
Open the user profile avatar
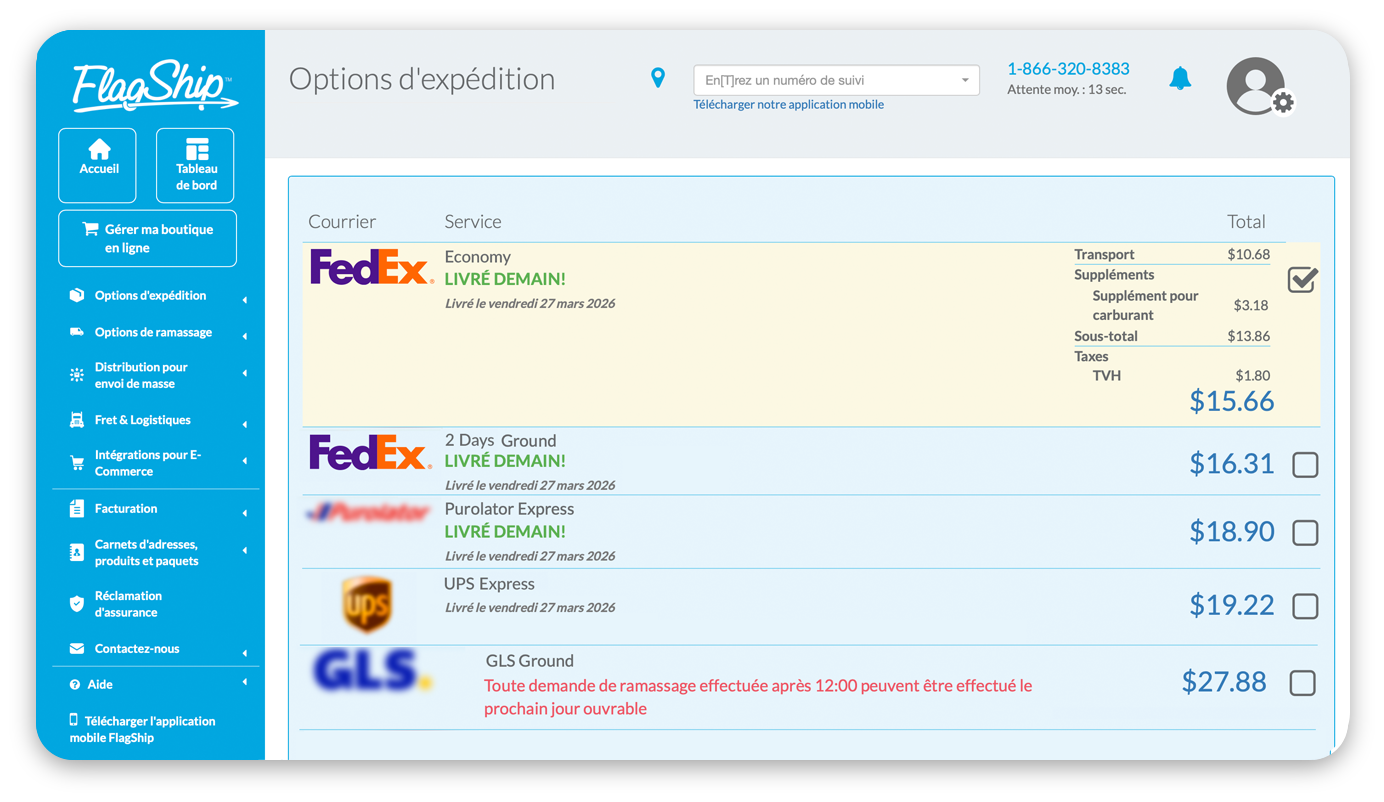(x=1256, y=86)
